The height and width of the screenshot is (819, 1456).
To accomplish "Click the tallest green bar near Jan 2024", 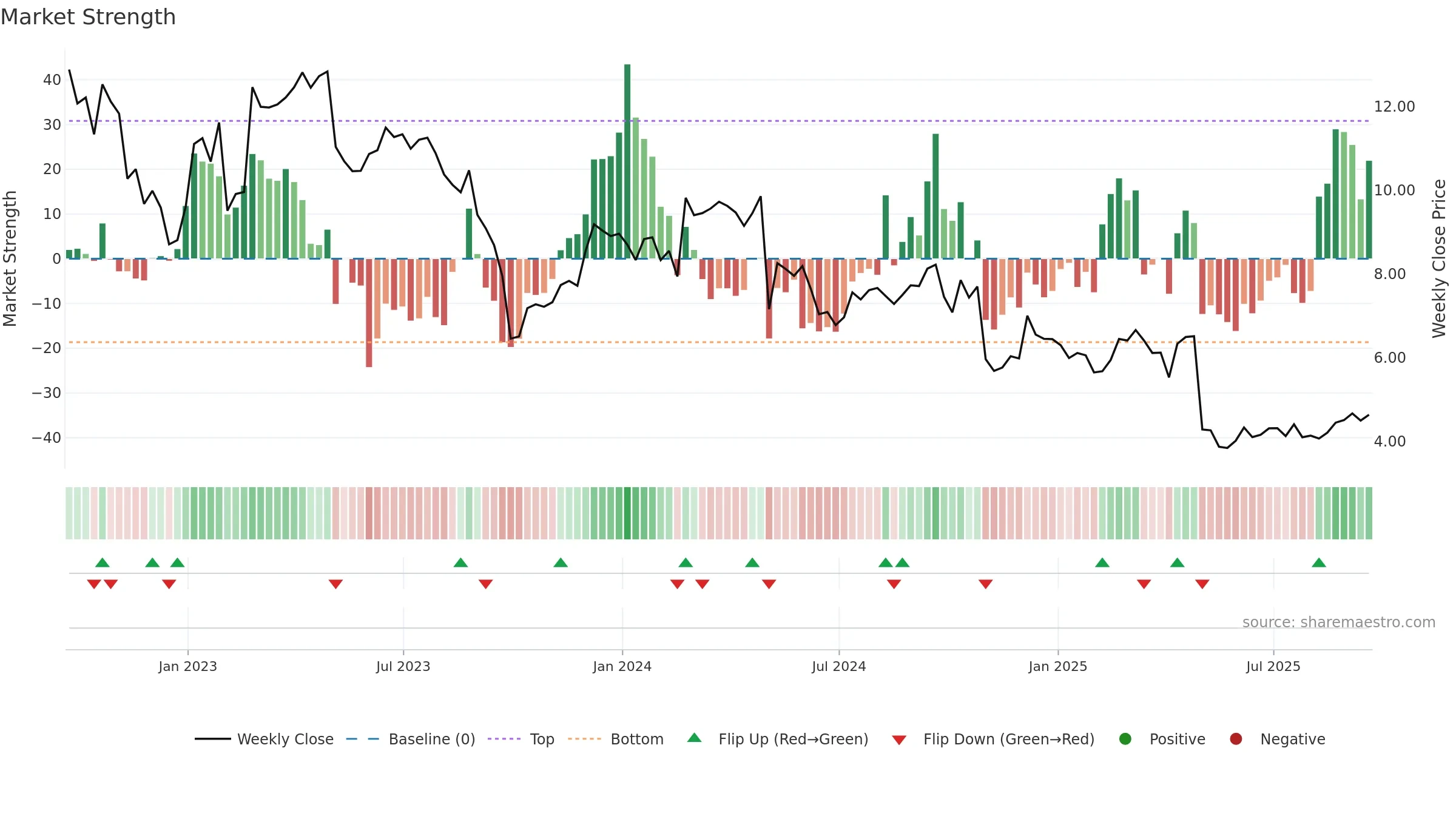I will pyautogui.click(x=627, y=161).
